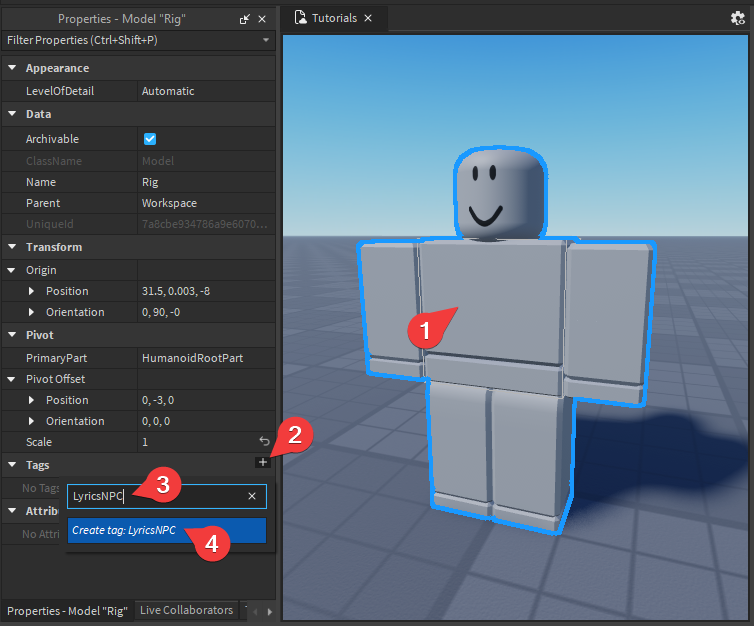The height and width of the screenshot is (626, 754).
Task: Expand the Pivot Offset Orientation property
Action: click(x=31, y=421)
